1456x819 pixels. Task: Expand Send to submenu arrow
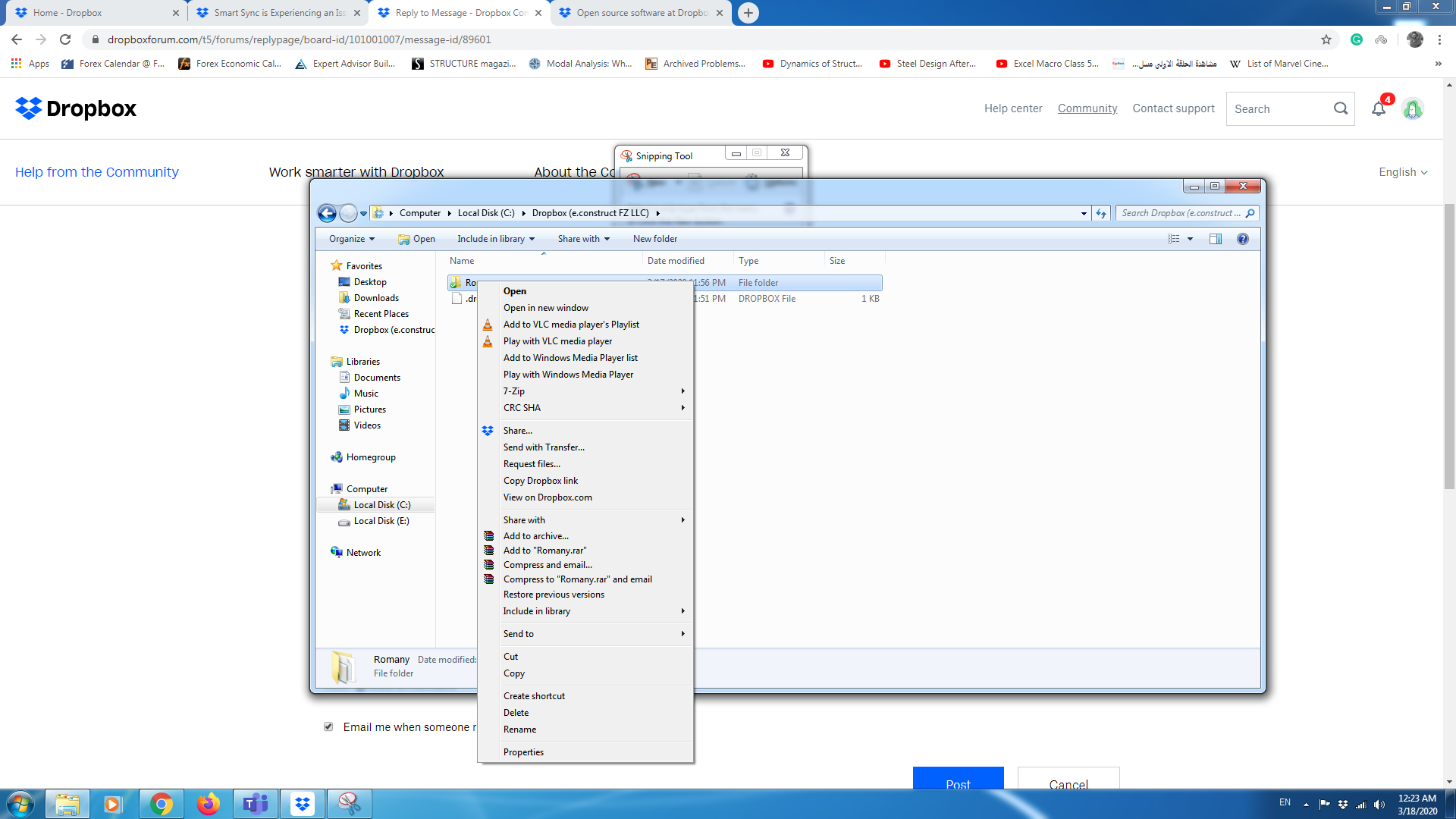(x=683, y=633)
